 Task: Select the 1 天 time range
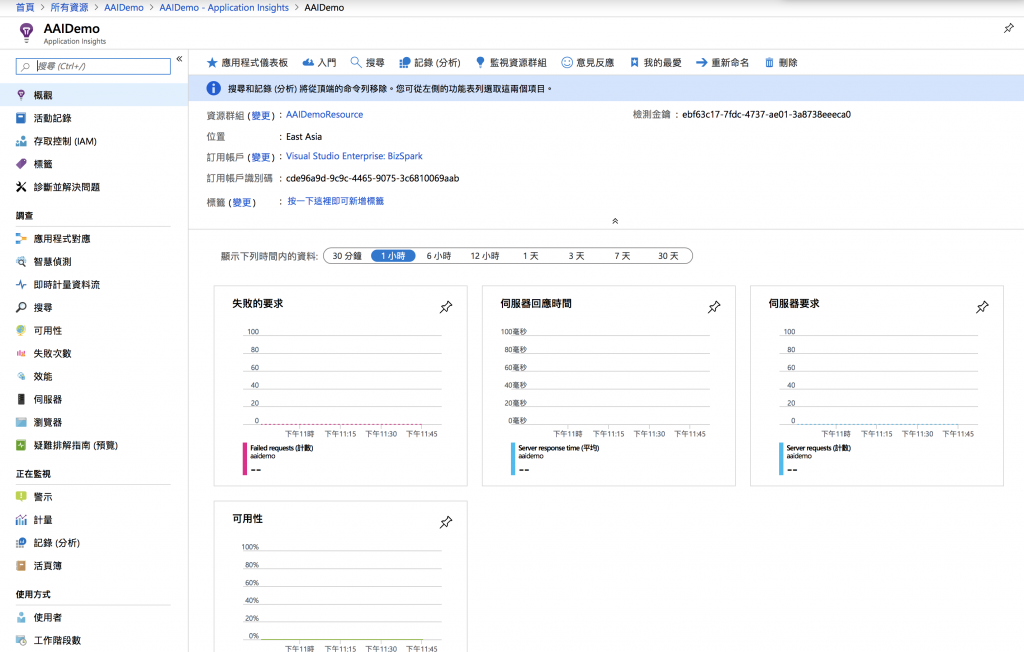pos(530,256)
